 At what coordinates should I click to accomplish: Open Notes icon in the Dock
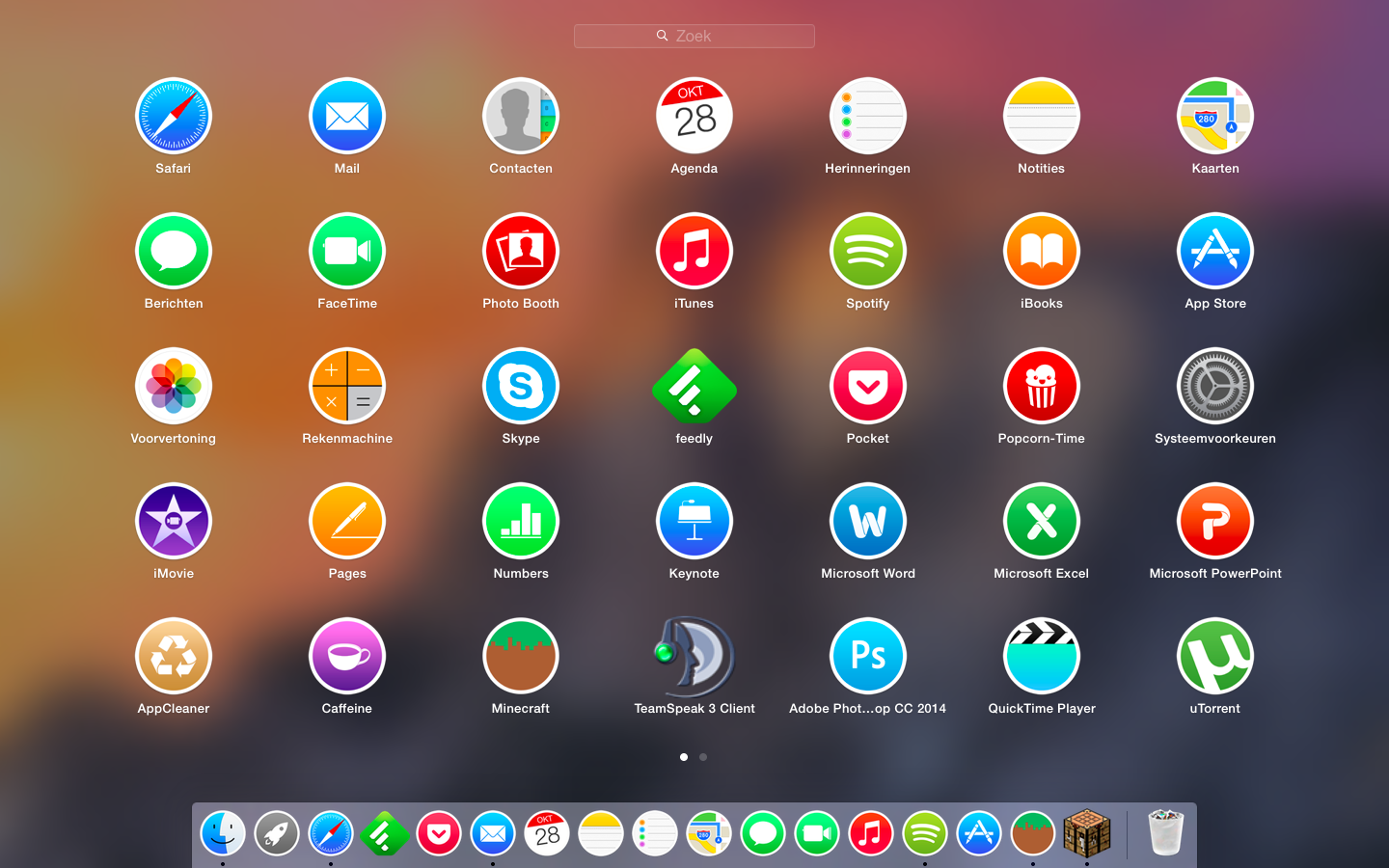[x=601, y=833]
